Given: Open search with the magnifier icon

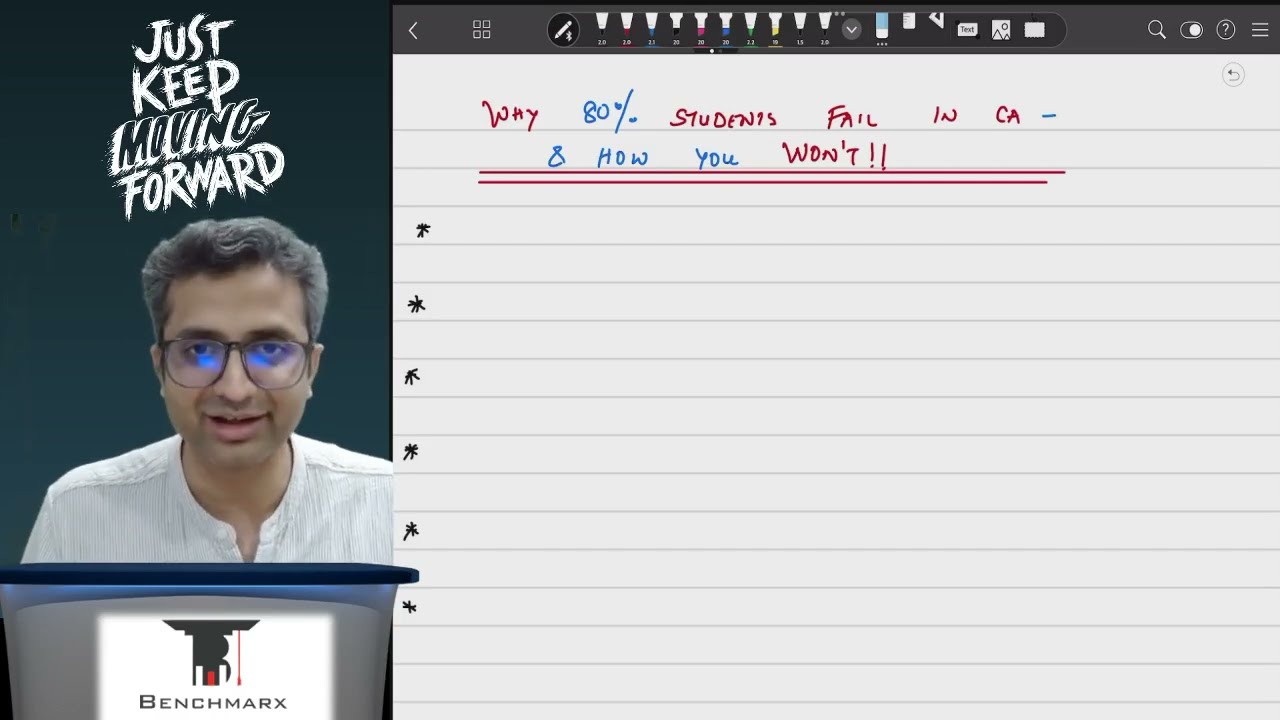Looking at the screenshot, I should click(1157, 30).
